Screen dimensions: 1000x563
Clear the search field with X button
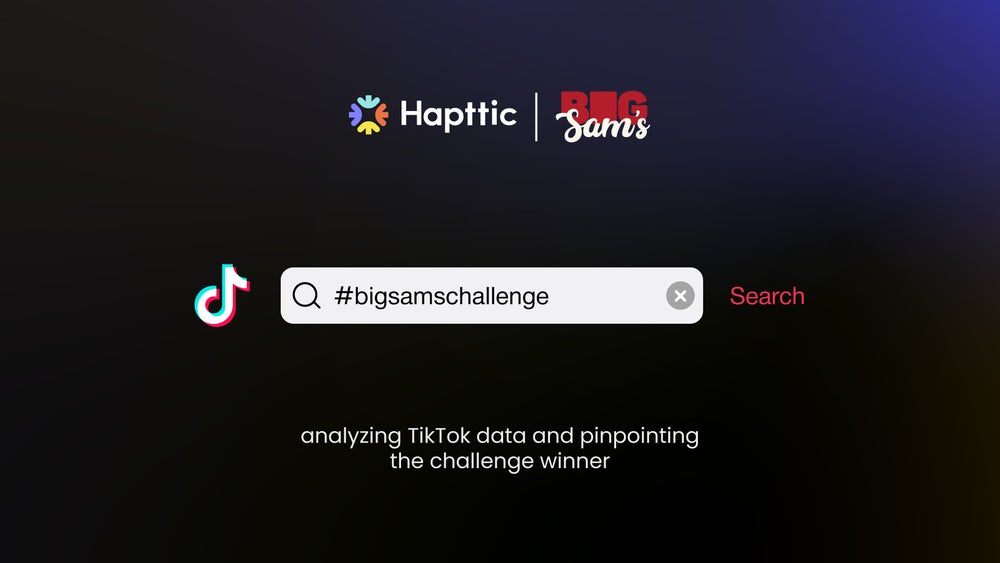[680, 296]
